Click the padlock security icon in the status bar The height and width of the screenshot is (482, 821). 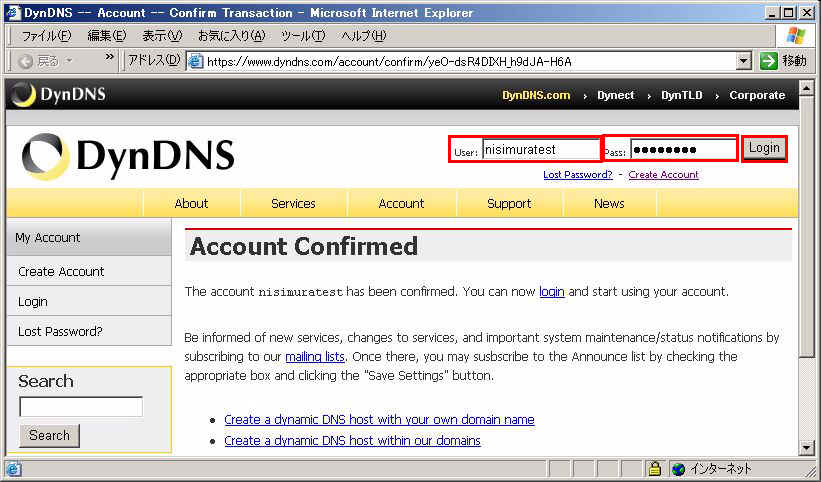coord(654,468)
